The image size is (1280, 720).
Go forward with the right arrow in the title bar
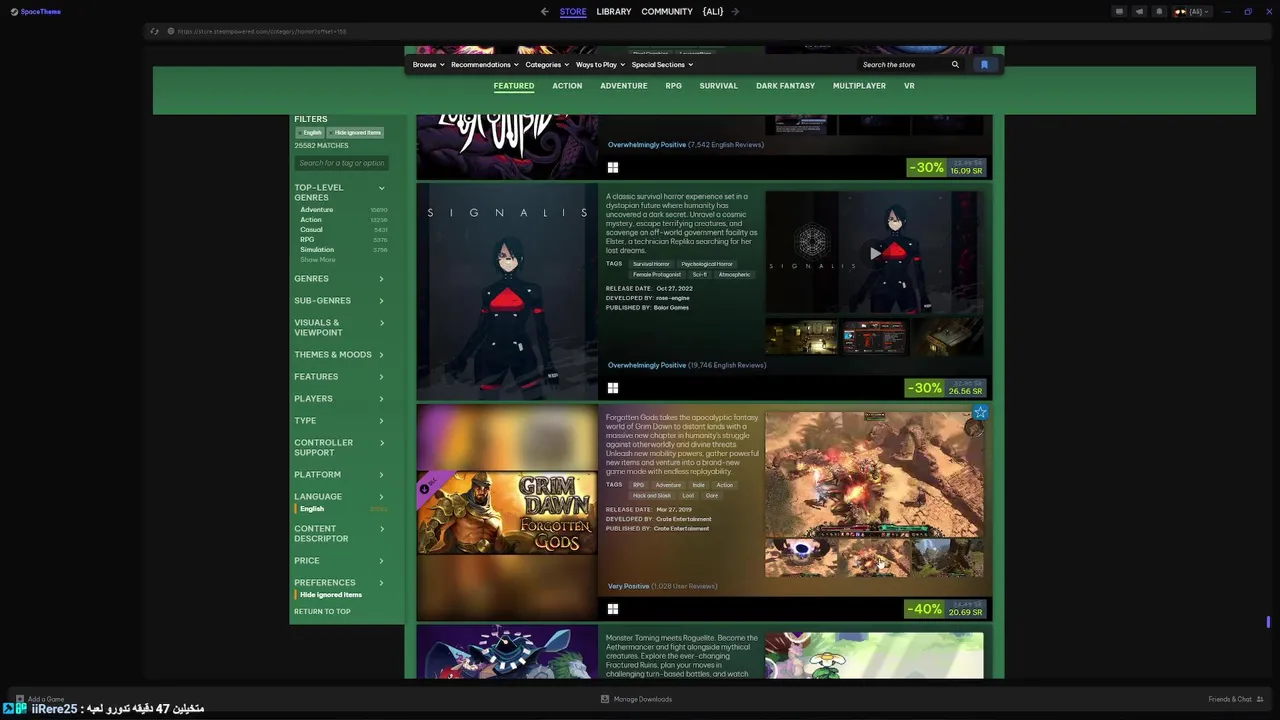(735, 12)
